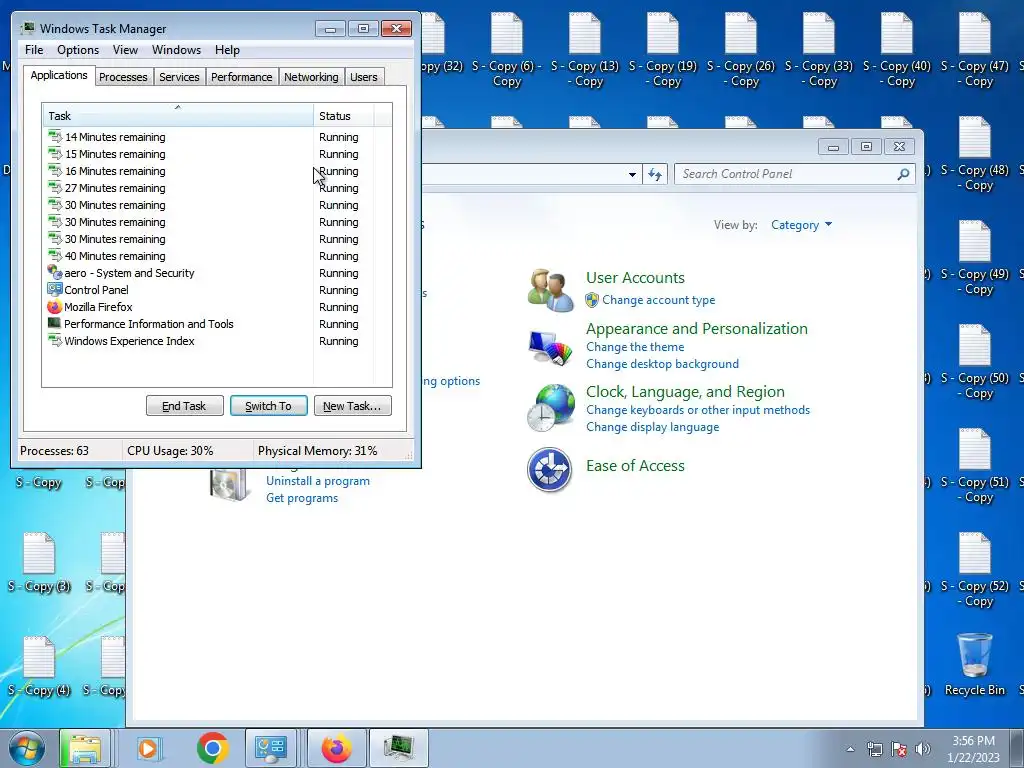Open Ease of Access category
1024x768 pixels.
(635, 466)
